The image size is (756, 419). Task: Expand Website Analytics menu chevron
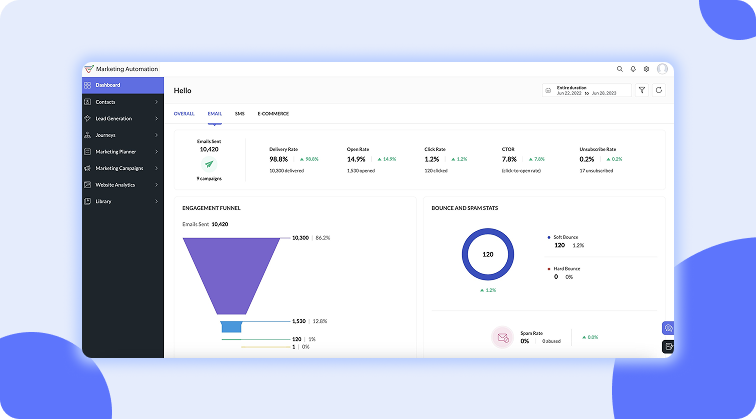(156, 185)
